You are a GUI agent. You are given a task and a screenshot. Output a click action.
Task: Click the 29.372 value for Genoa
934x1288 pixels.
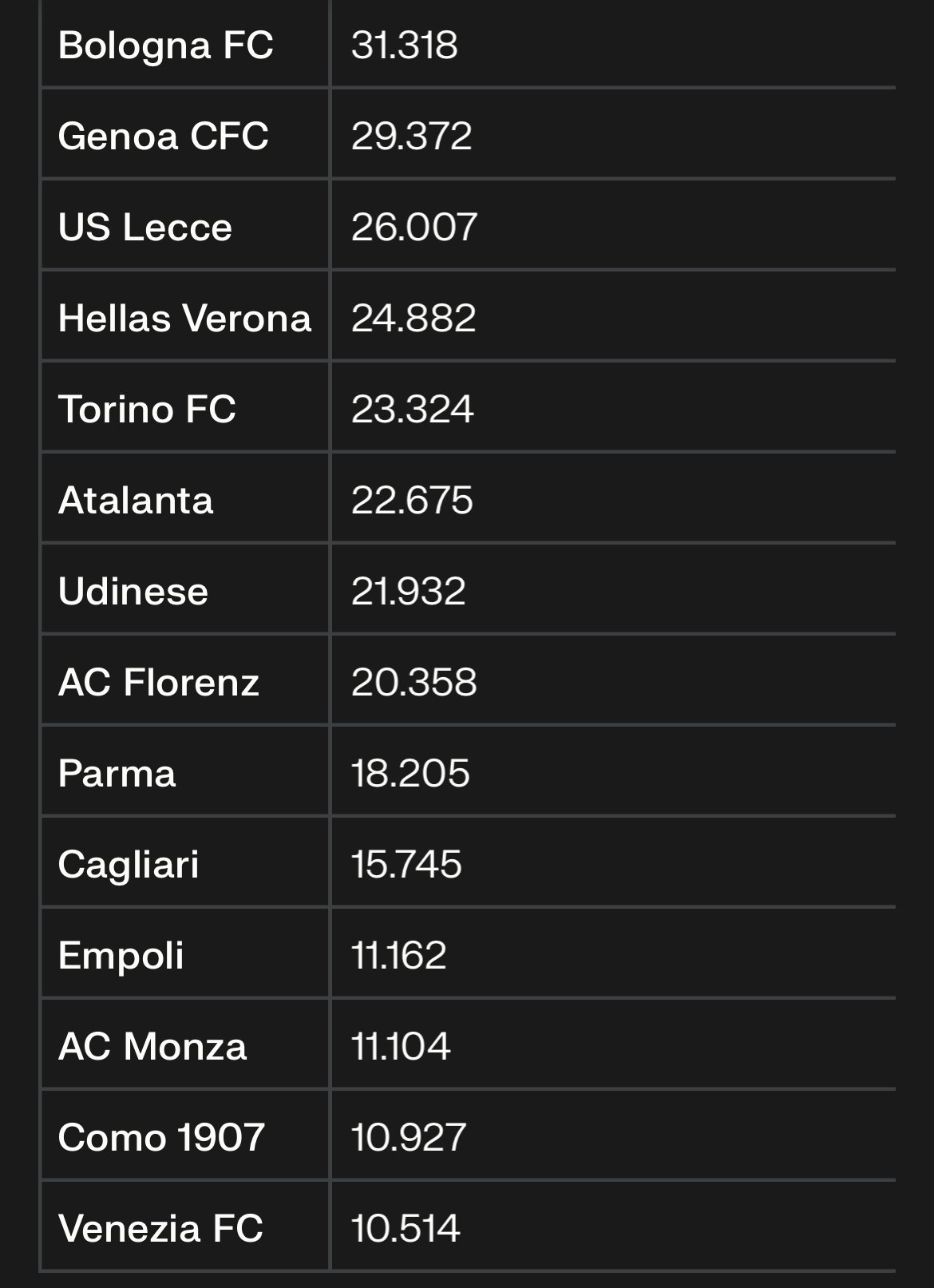[x=412, y=136]
